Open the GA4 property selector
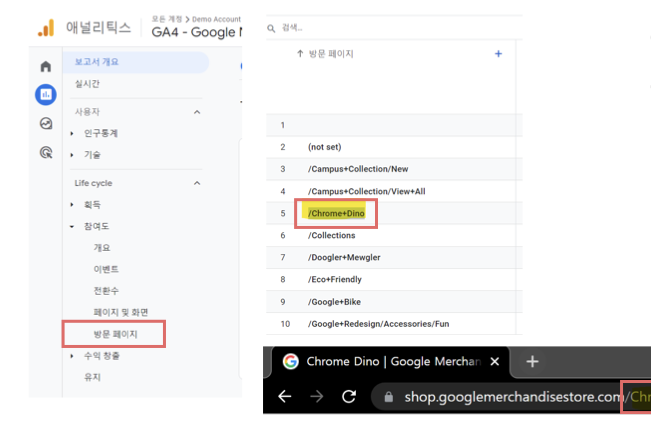 click(197, 32)
